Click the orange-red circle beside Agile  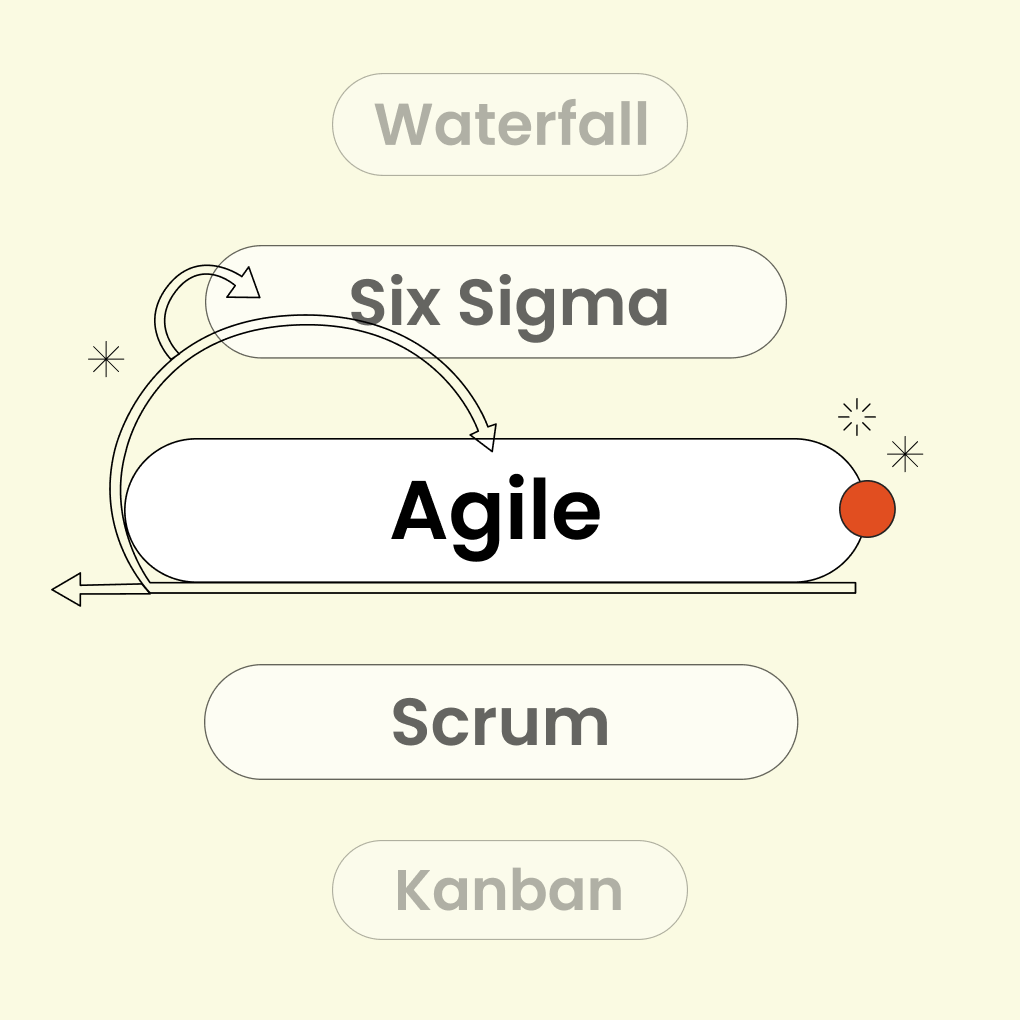[867, 509]
